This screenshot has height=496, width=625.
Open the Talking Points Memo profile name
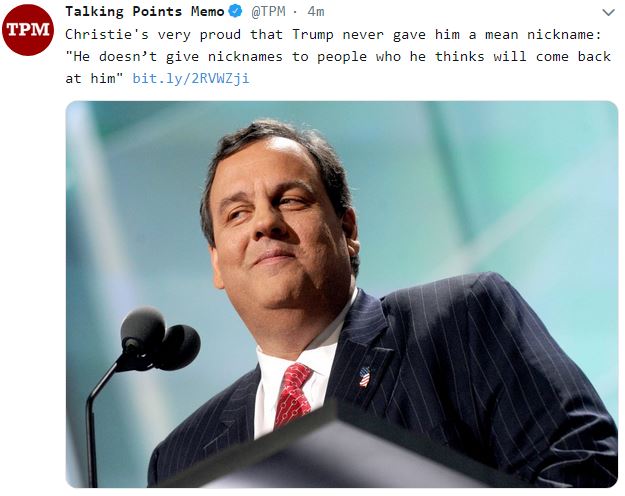click(145, 12)
